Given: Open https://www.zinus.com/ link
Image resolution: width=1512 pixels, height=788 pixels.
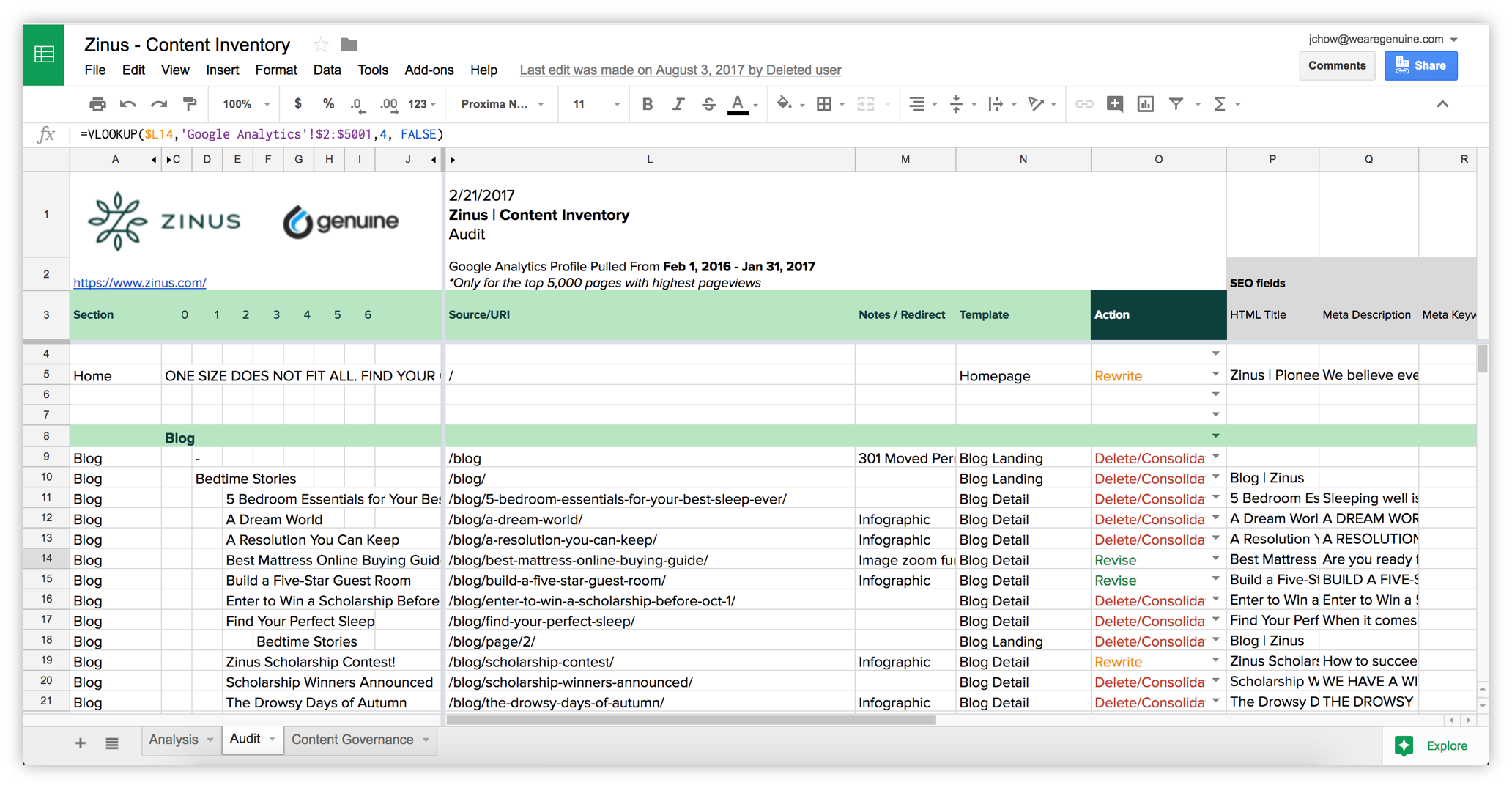Looking at the screenshot, I should click(x=139, y=282).
